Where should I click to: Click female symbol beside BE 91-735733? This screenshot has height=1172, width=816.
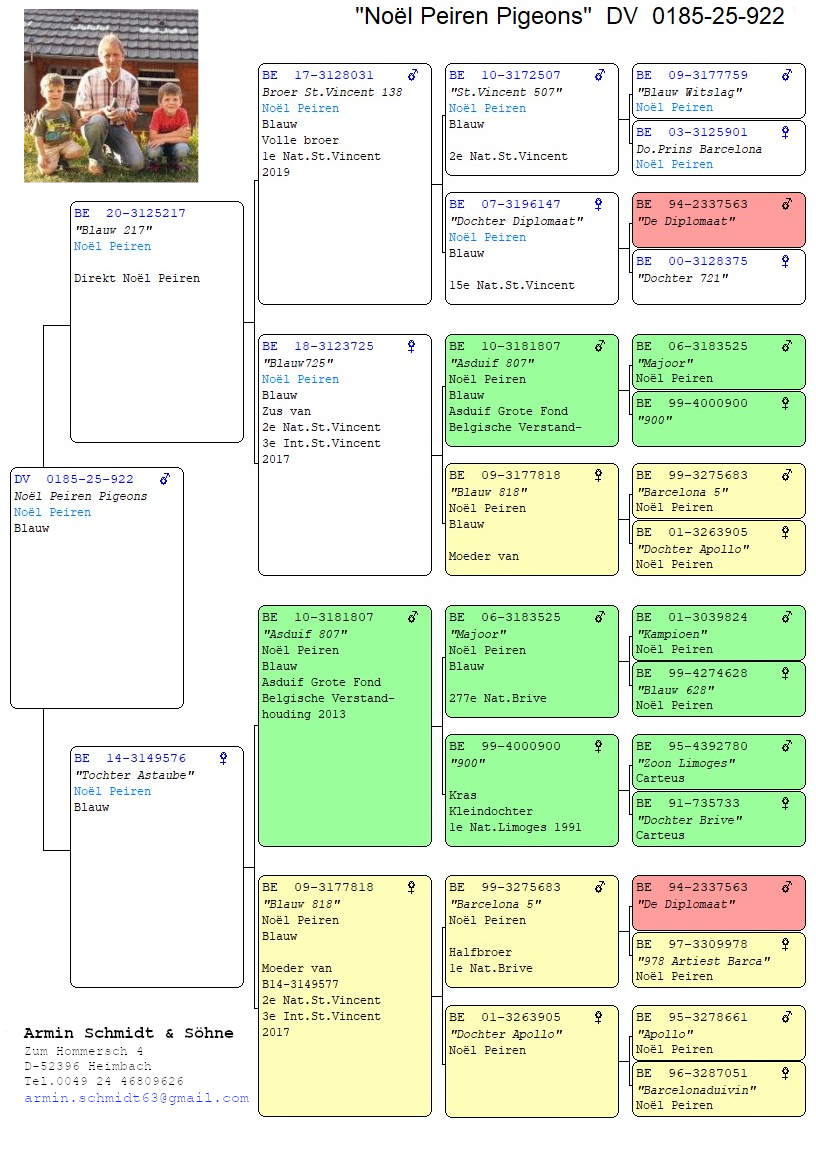coord(786,803)
